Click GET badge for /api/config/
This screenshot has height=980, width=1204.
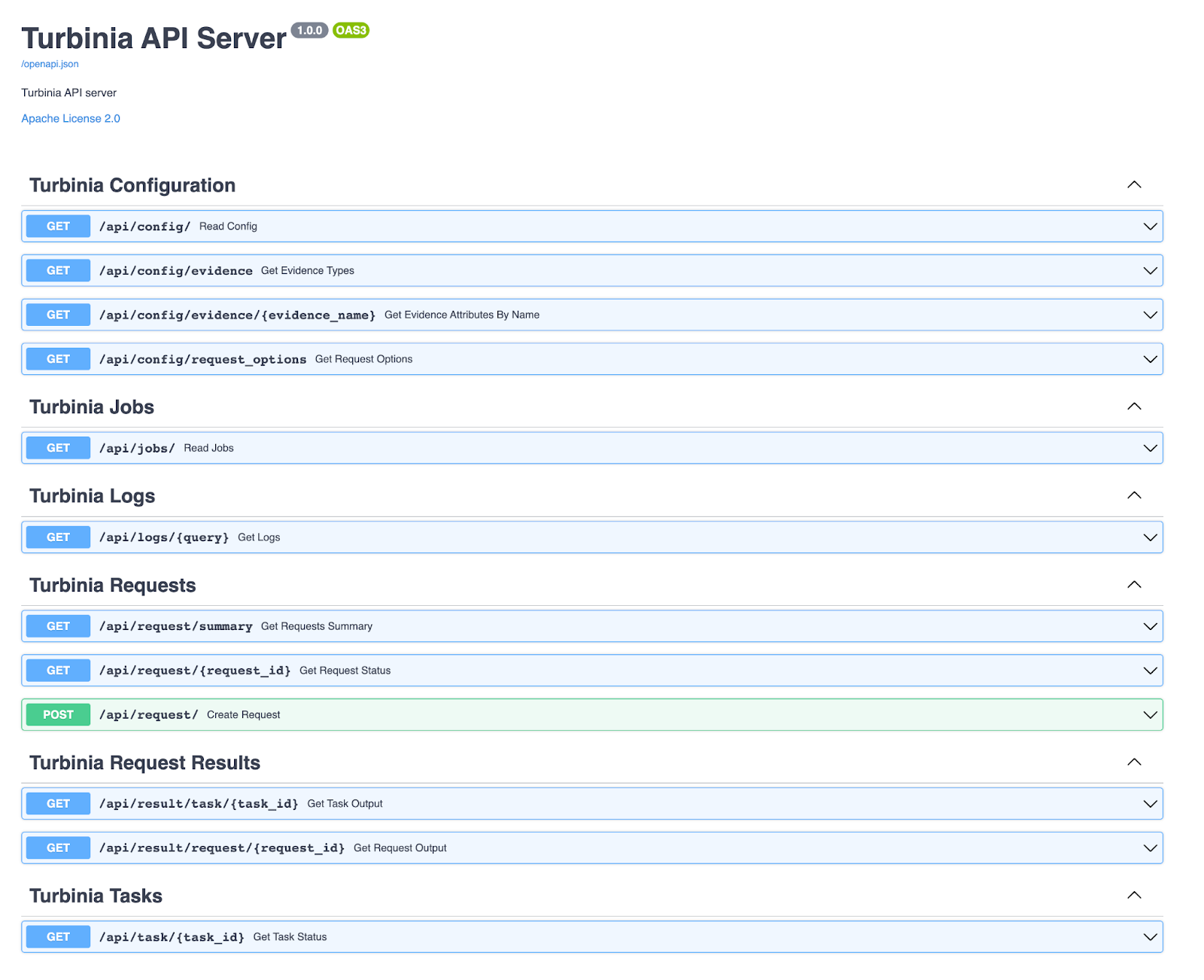[58, 227]
